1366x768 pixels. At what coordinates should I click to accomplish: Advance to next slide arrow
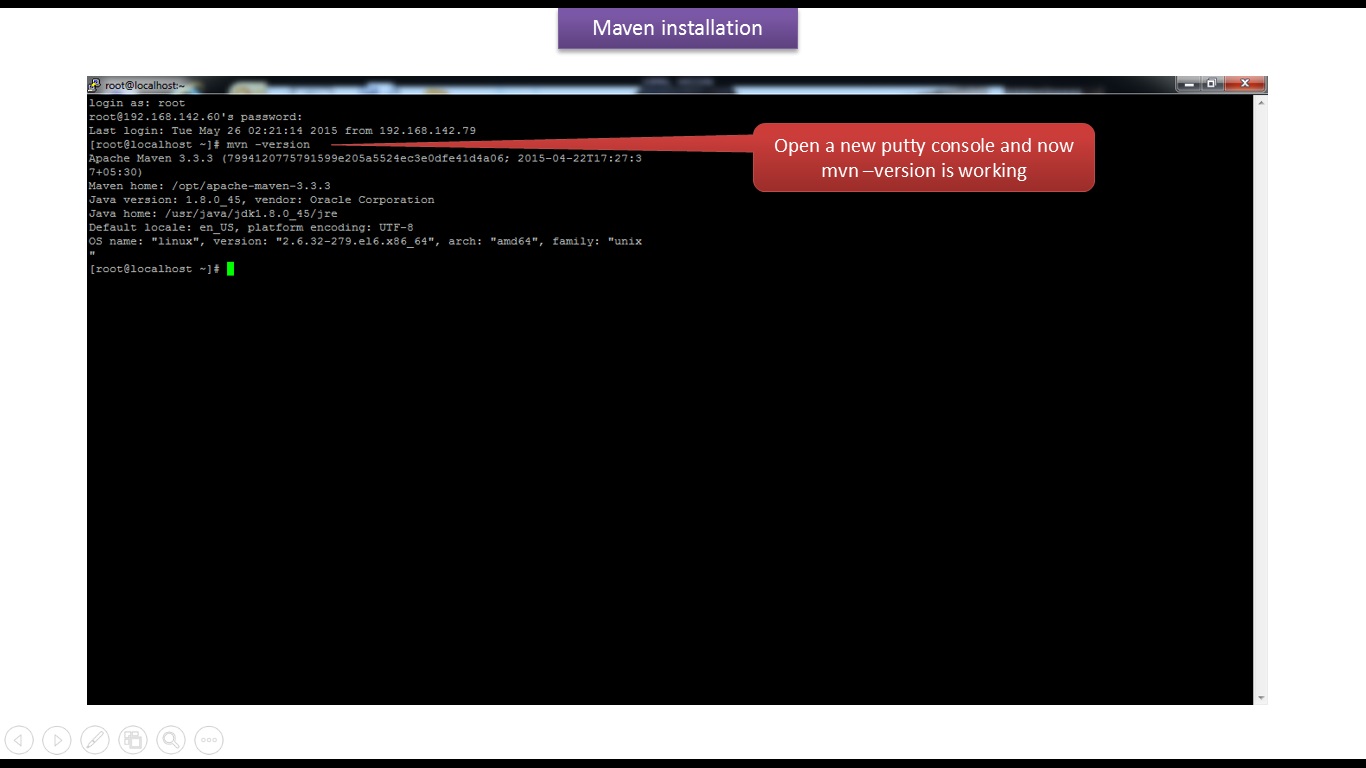pos(57,740)
